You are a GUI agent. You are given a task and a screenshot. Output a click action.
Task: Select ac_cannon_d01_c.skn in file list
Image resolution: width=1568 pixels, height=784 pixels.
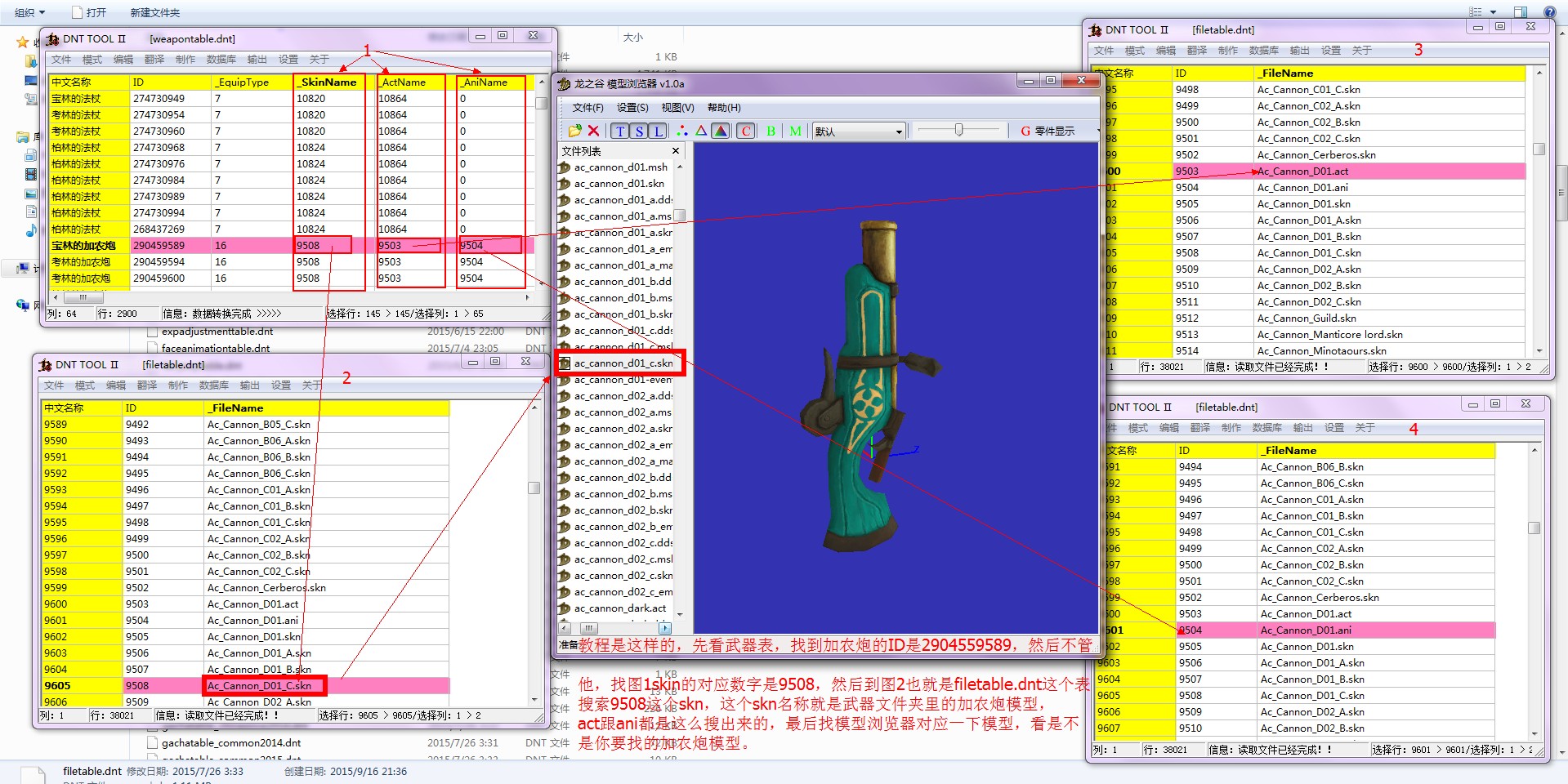pyautogui.click(x=622, y=363)
